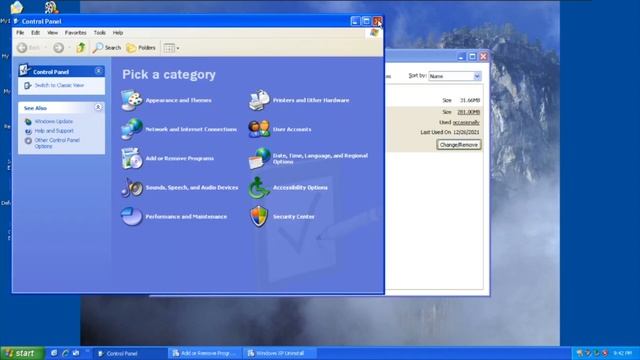
Task: Open the File menu
Action: tap(20, 33)
